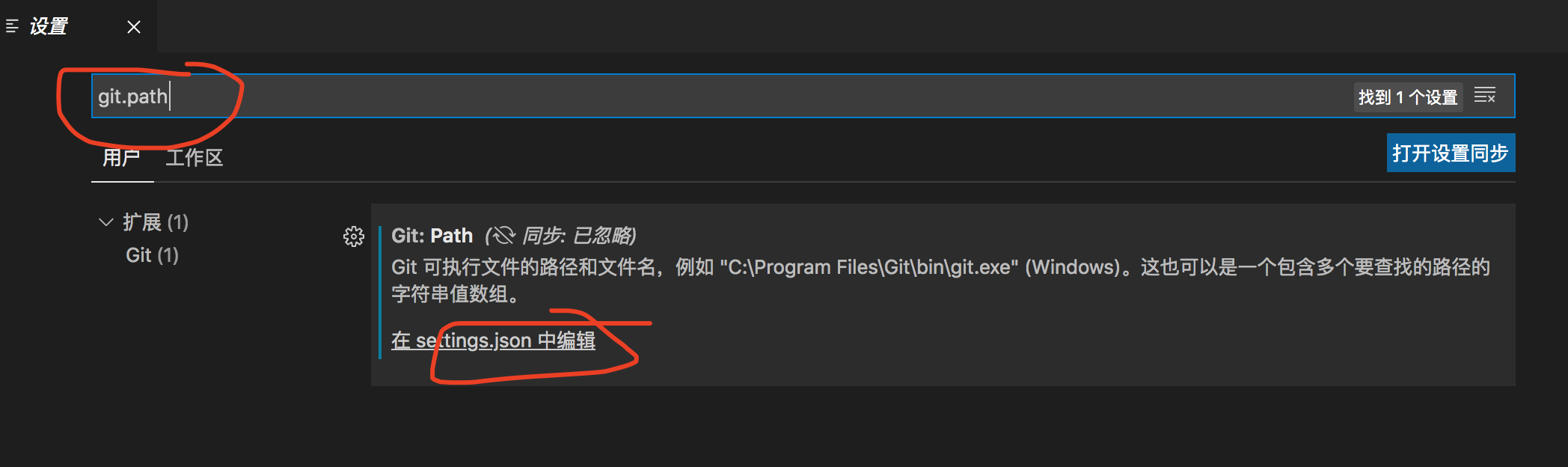Click the gear icon beside Git: Path
Image resolution: width=1568 pixels, height=467 pixels.
tap(353, 236)
